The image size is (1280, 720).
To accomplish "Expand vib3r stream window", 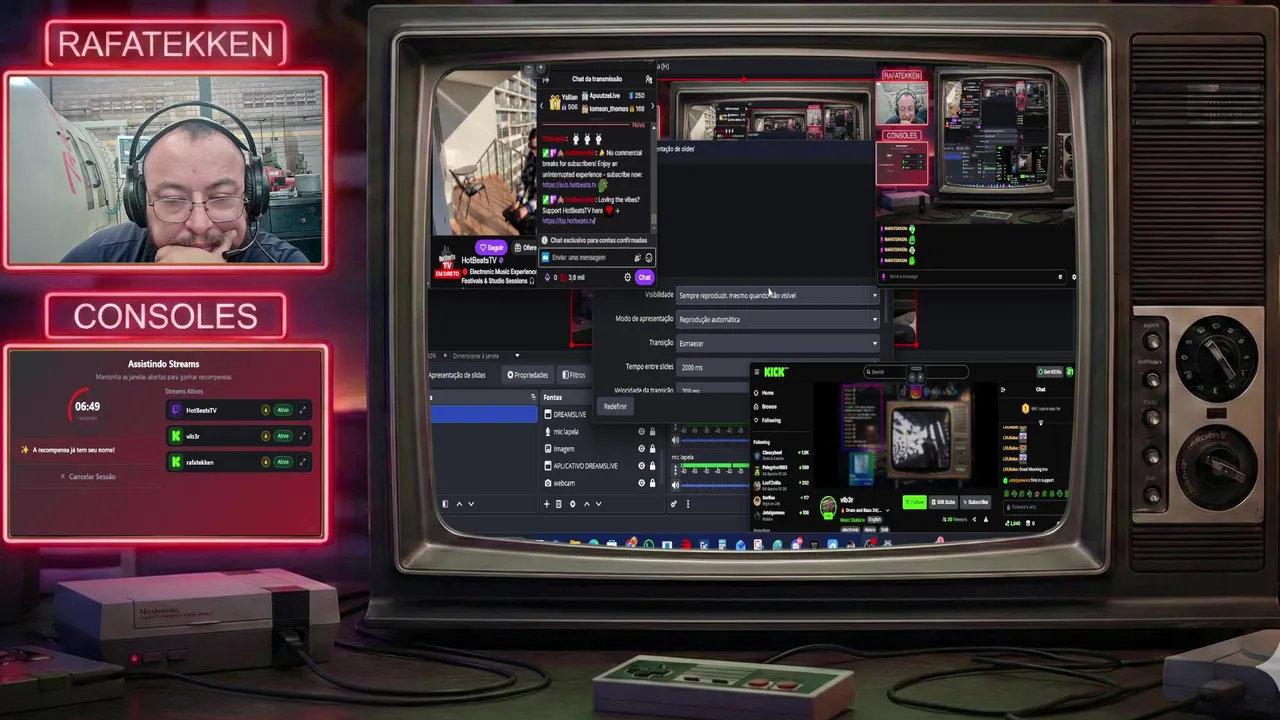I will [302, 436].
